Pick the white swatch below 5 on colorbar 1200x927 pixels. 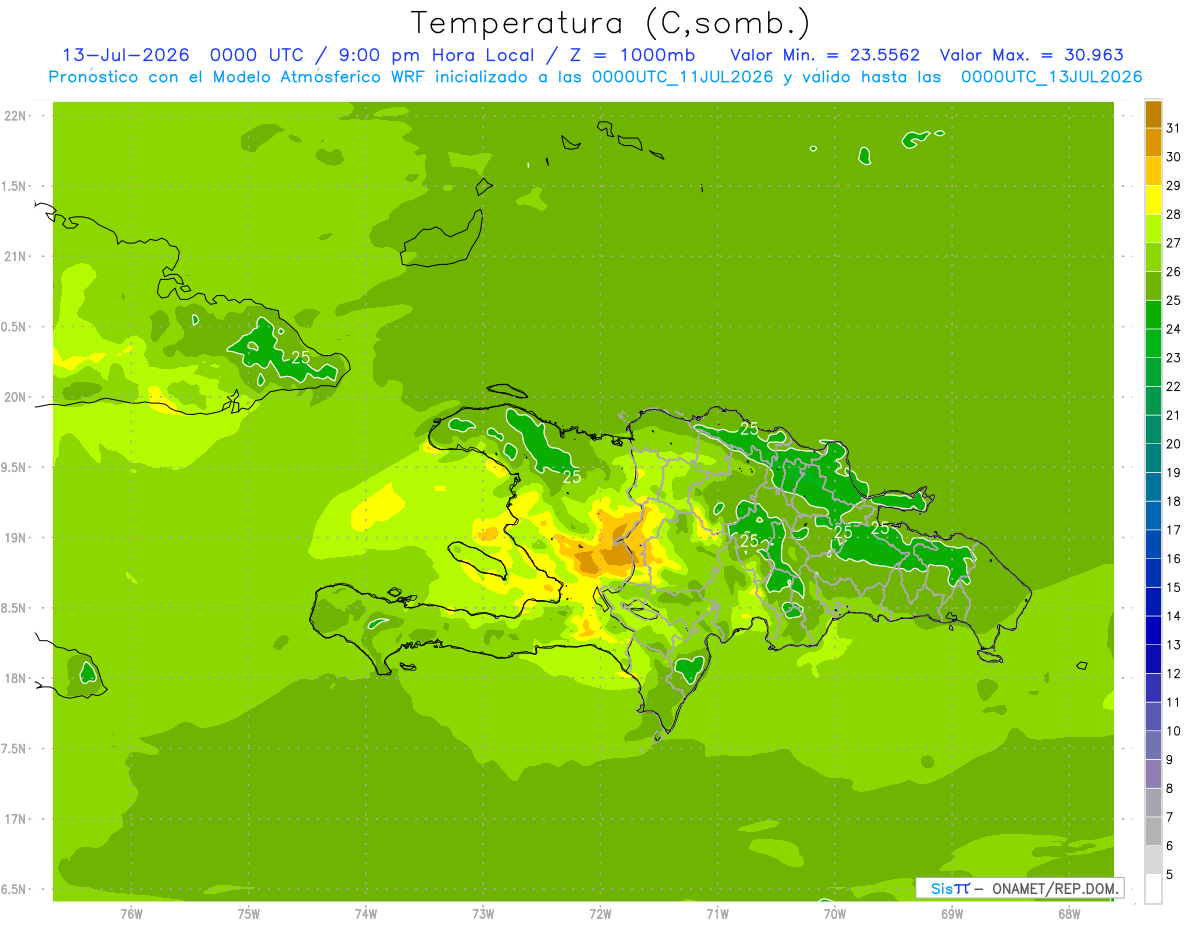[x=1153, y=889]
